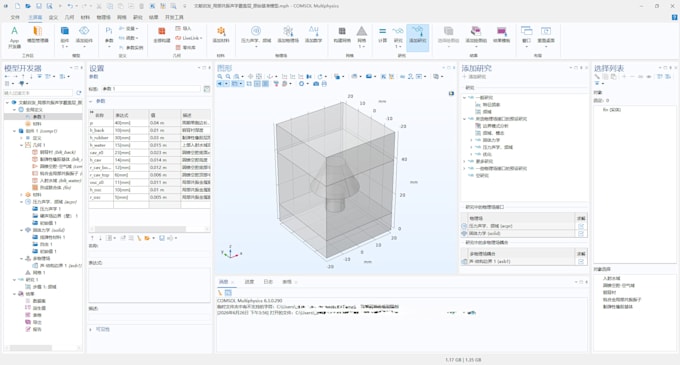Screen dimensions: 680x365
Task: Toggle solve checkbox for 声-结构边界 1 (asb1)
Action: [581, 261]
